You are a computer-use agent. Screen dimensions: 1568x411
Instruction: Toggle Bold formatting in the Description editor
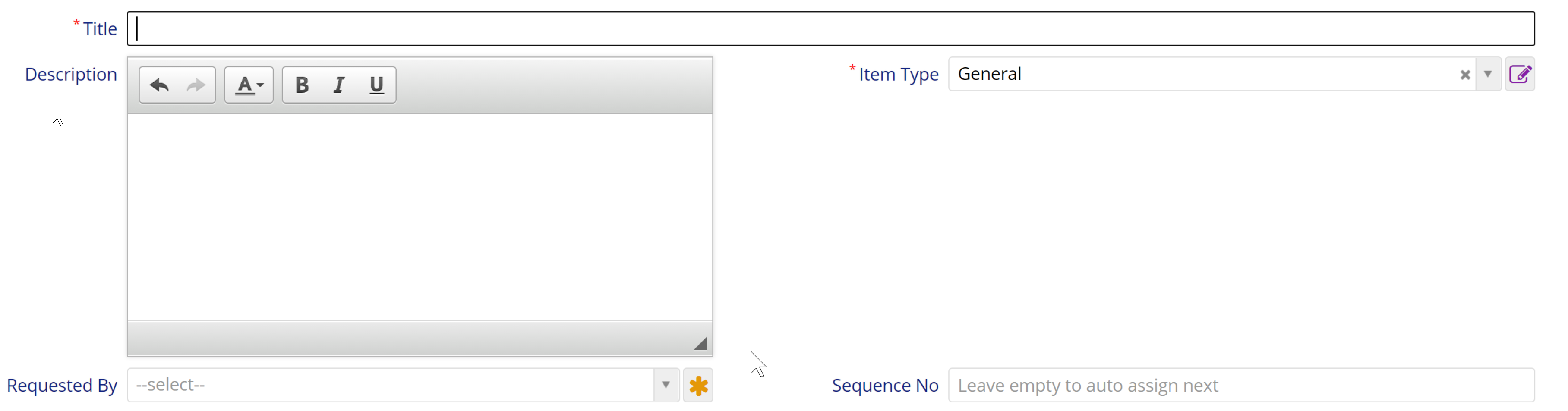pyautogui.click(x=302, y=85)
